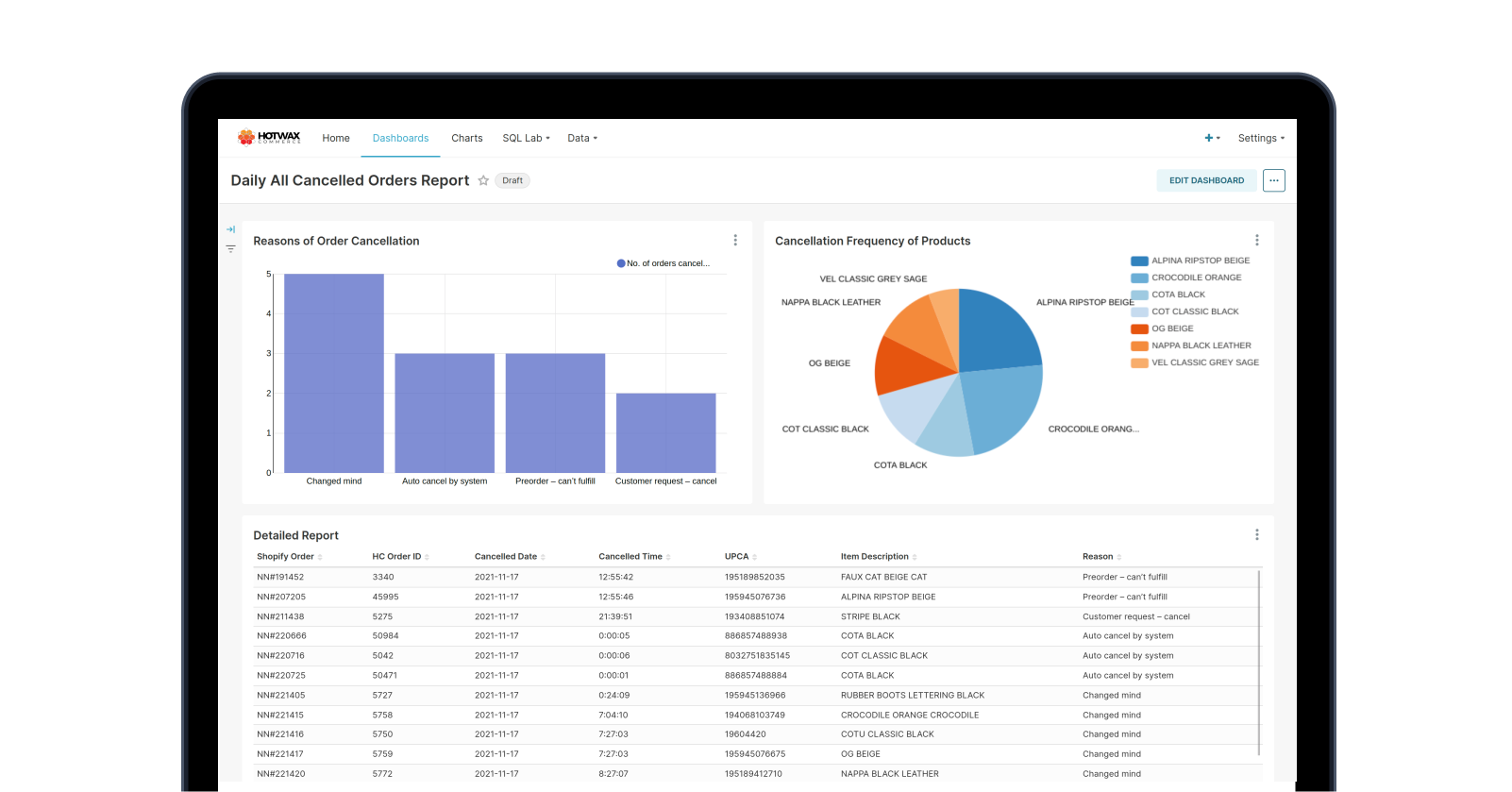Toggle the COTA BLACK legend entry
Viewport: 1512px width, 792px height.
[1168, 295]
